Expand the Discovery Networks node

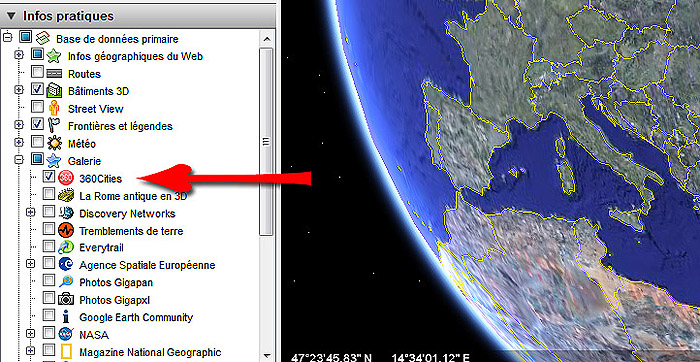(30, 212)
